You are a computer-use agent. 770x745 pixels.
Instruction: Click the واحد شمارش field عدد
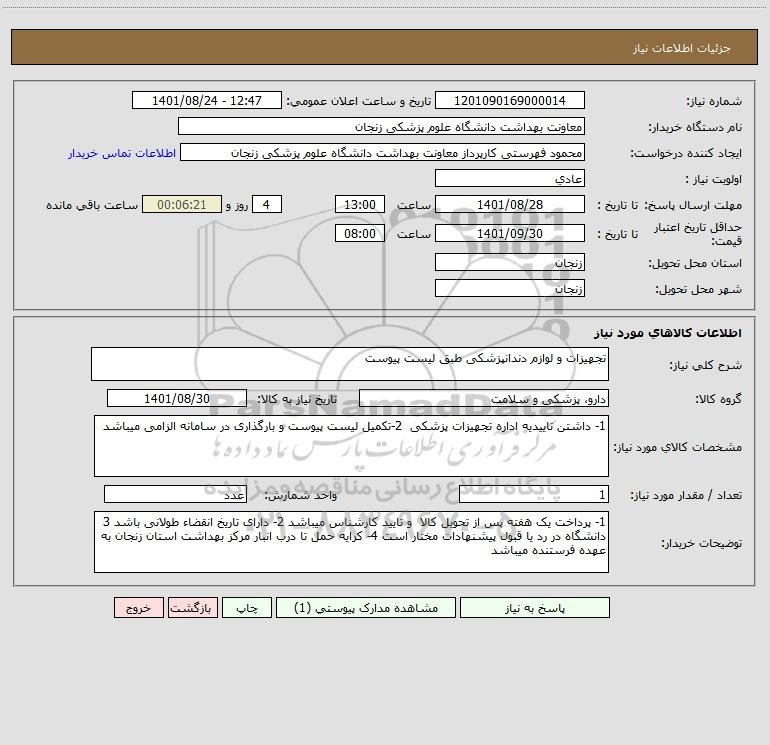(175, 494)
